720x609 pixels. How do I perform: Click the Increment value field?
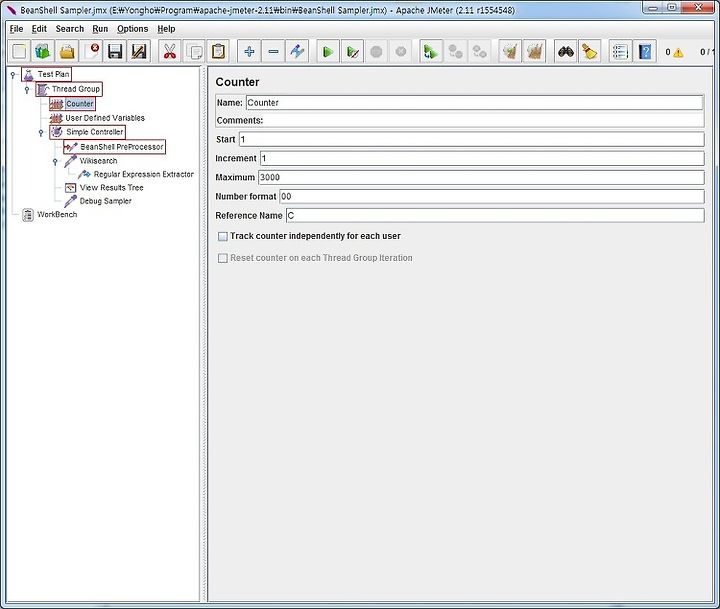[x=482, y=158]
